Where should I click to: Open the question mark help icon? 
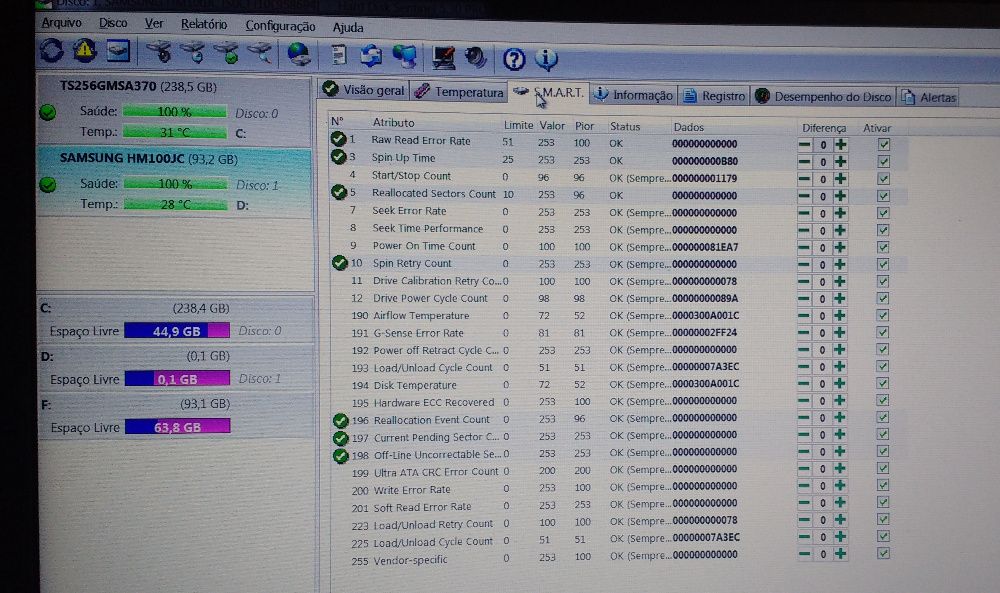(514, 59)
